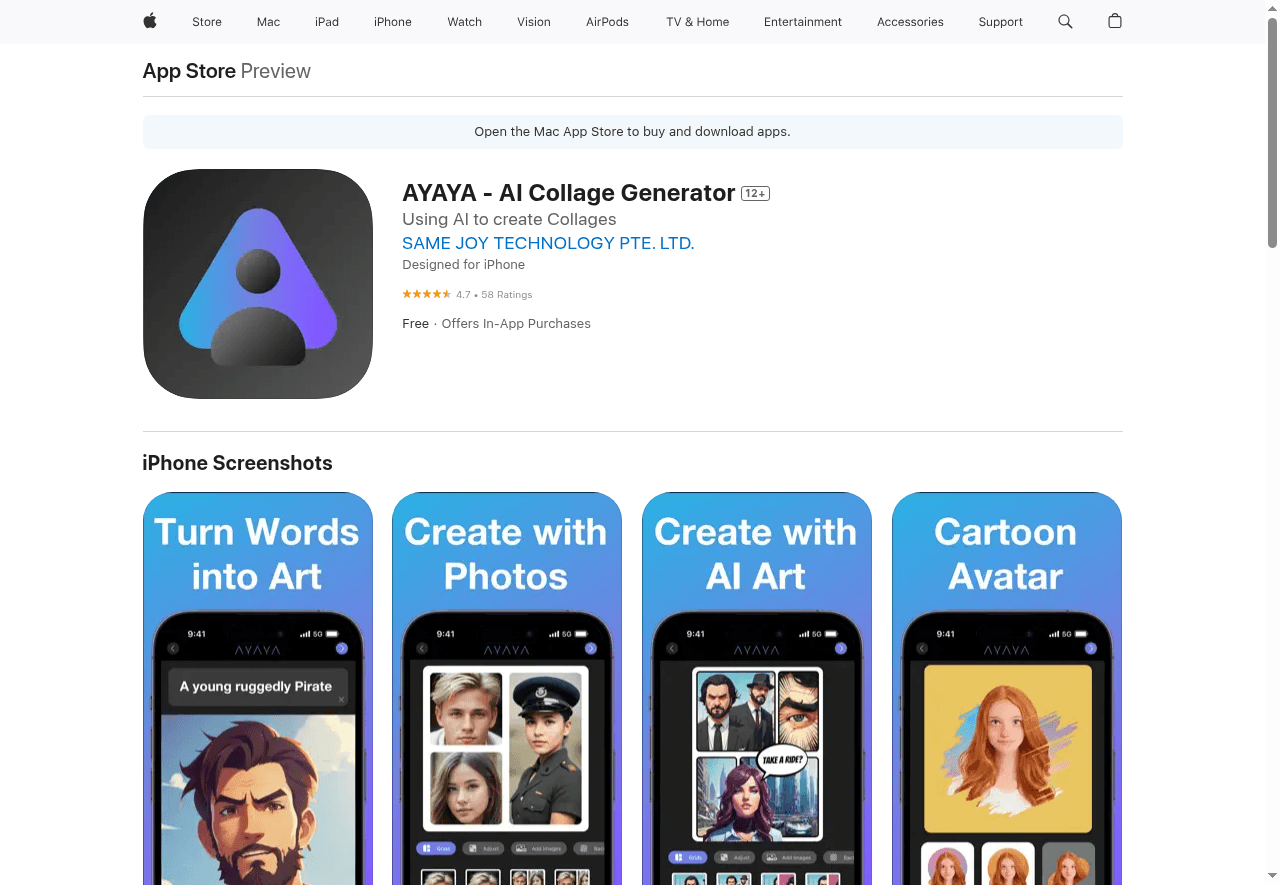Open the iPhone menu item

[x=392, y=21]
